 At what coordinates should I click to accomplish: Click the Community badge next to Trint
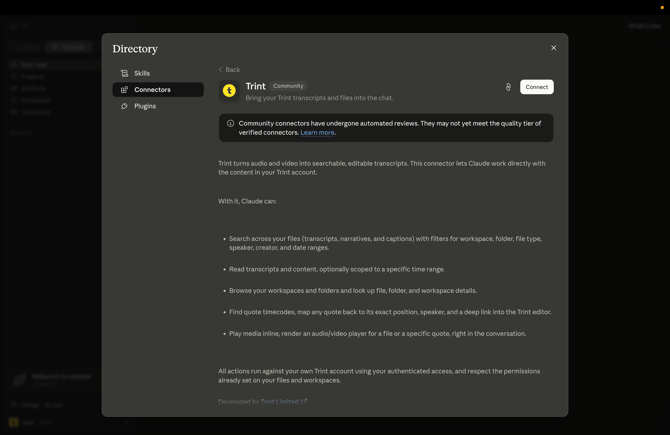pyautogui.click(x=288, y=86)
